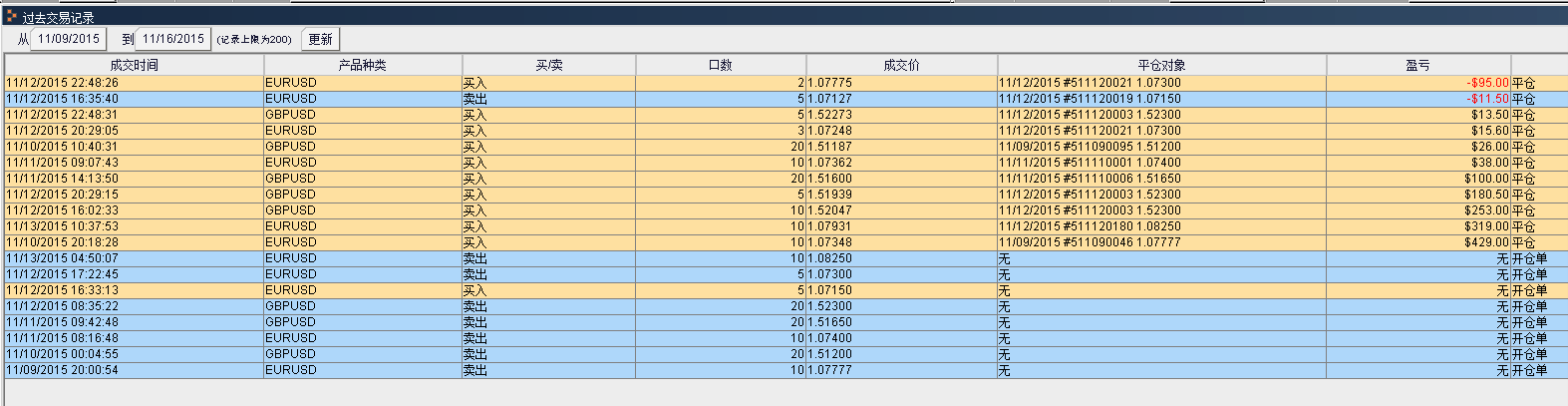Click the profit value $319.00
1568x406 pixels.
[x=1487, y=226]
